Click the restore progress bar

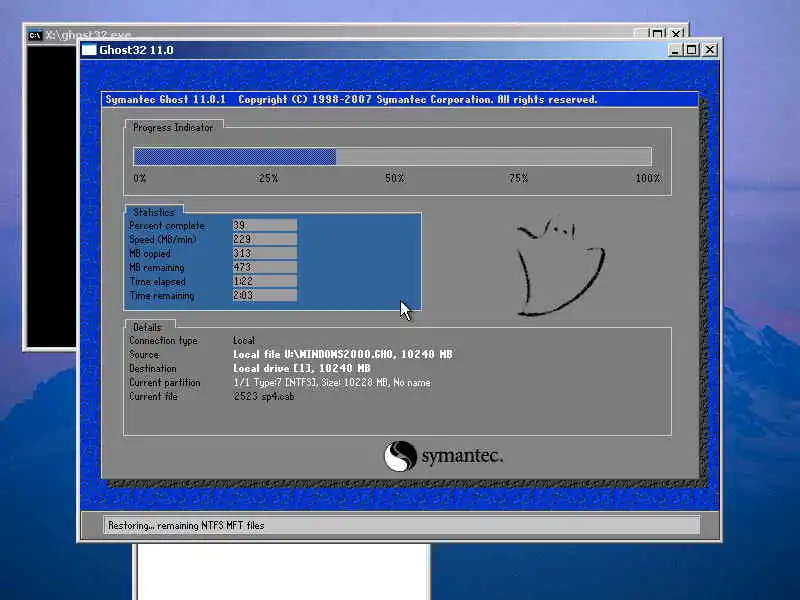click(392, 156)
